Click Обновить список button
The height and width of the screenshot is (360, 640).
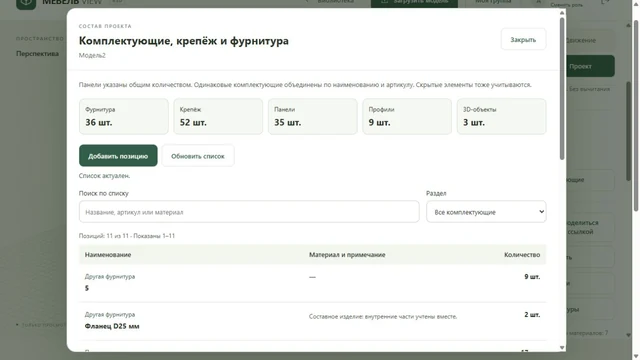tap(198, 156)
